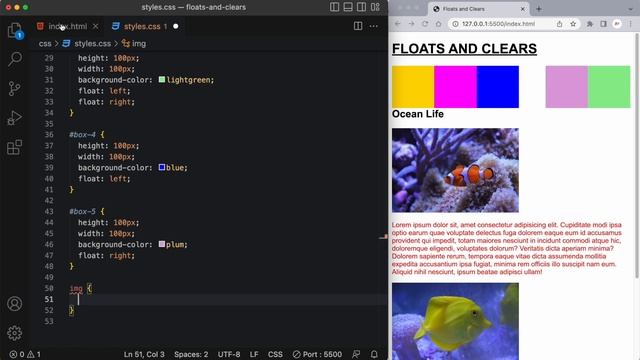Open a new browser tab
This screenshot has height=360, width=640.
coord(539,9)
